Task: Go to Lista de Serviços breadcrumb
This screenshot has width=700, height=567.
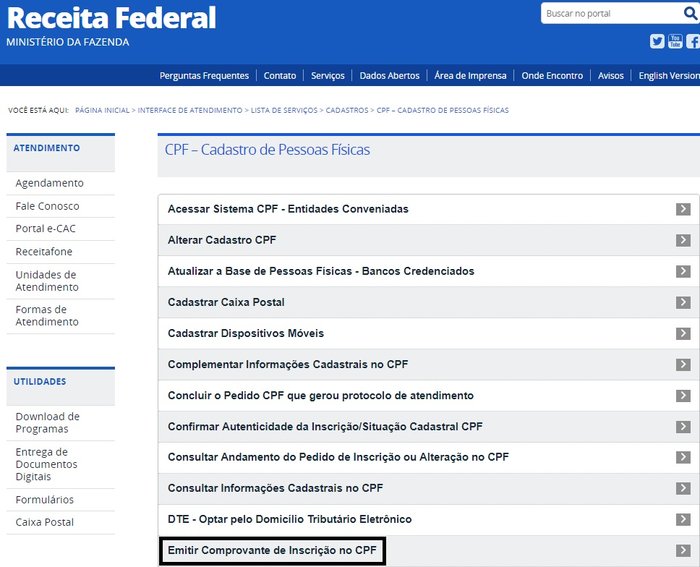Action: [284, 110]
